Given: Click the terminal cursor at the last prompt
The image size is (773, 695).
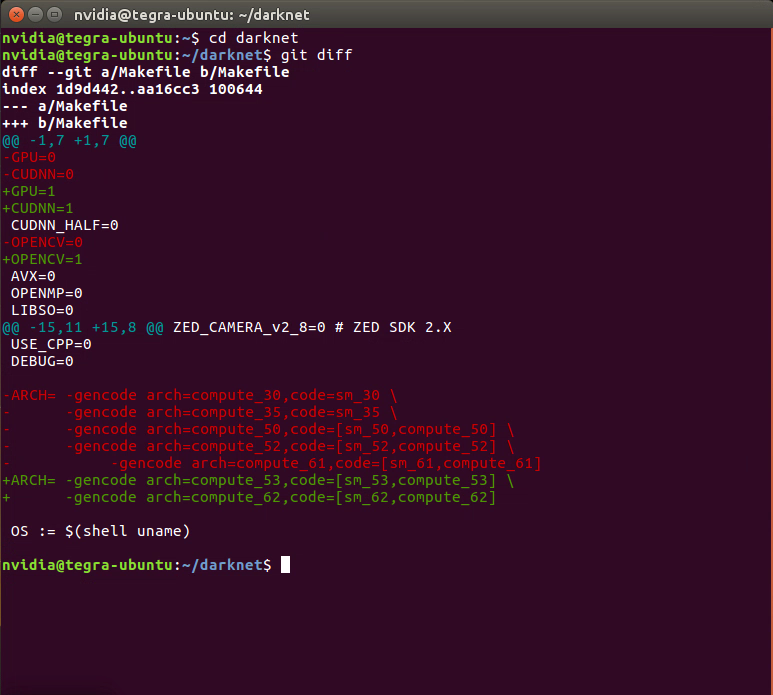Looking at the screenshot, I should (285, 565).
